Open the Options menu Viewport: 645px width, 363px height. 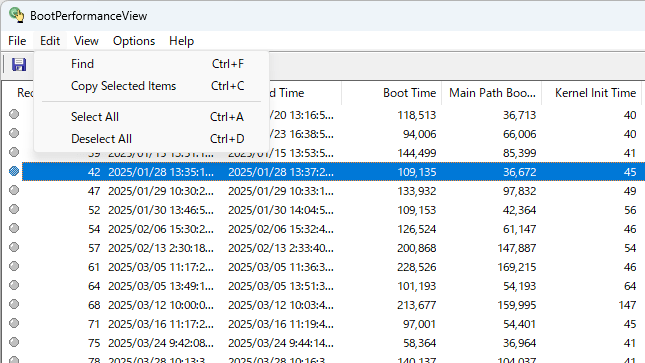134,41
